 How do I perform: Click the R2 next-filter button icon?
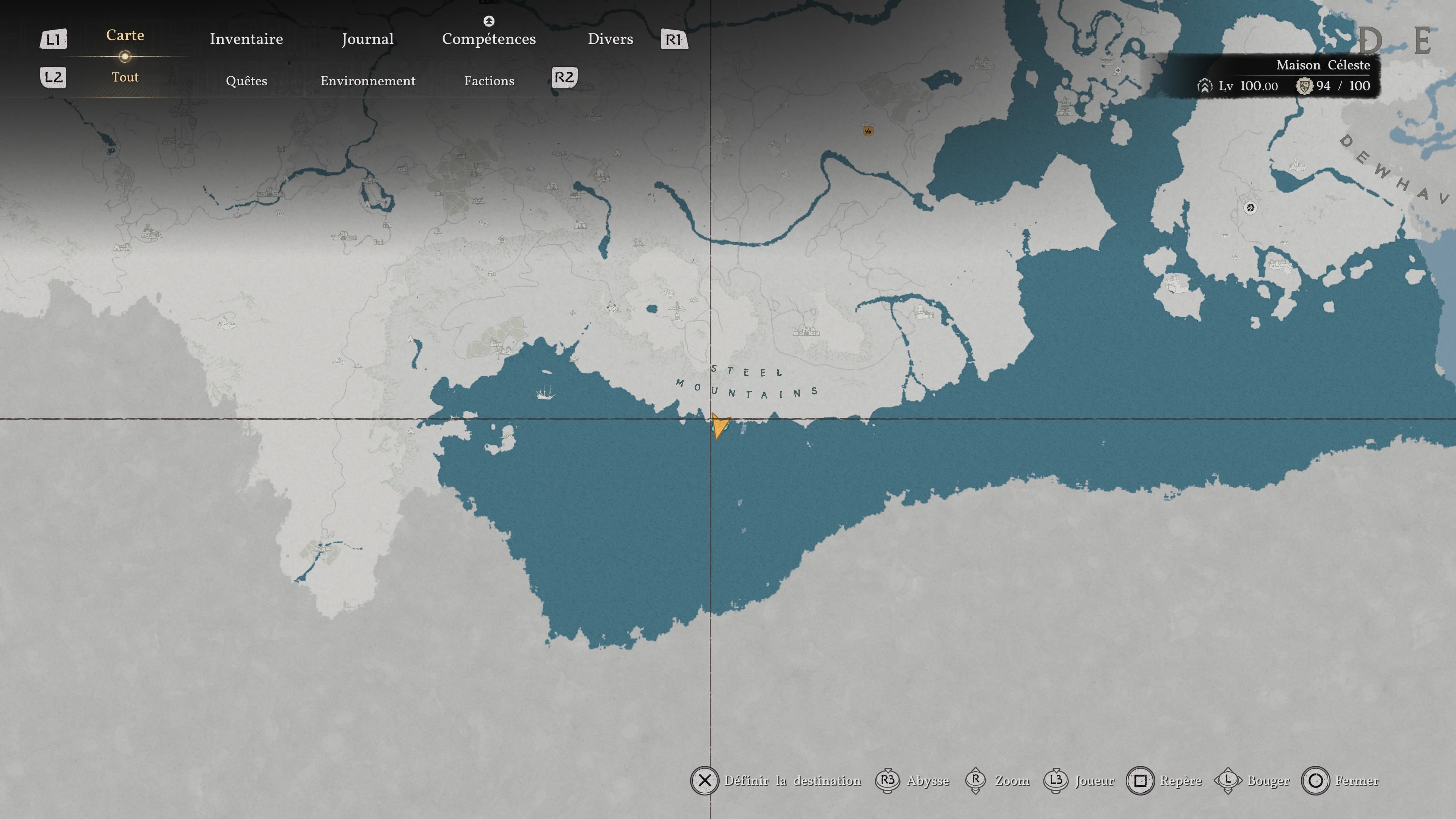565,77
